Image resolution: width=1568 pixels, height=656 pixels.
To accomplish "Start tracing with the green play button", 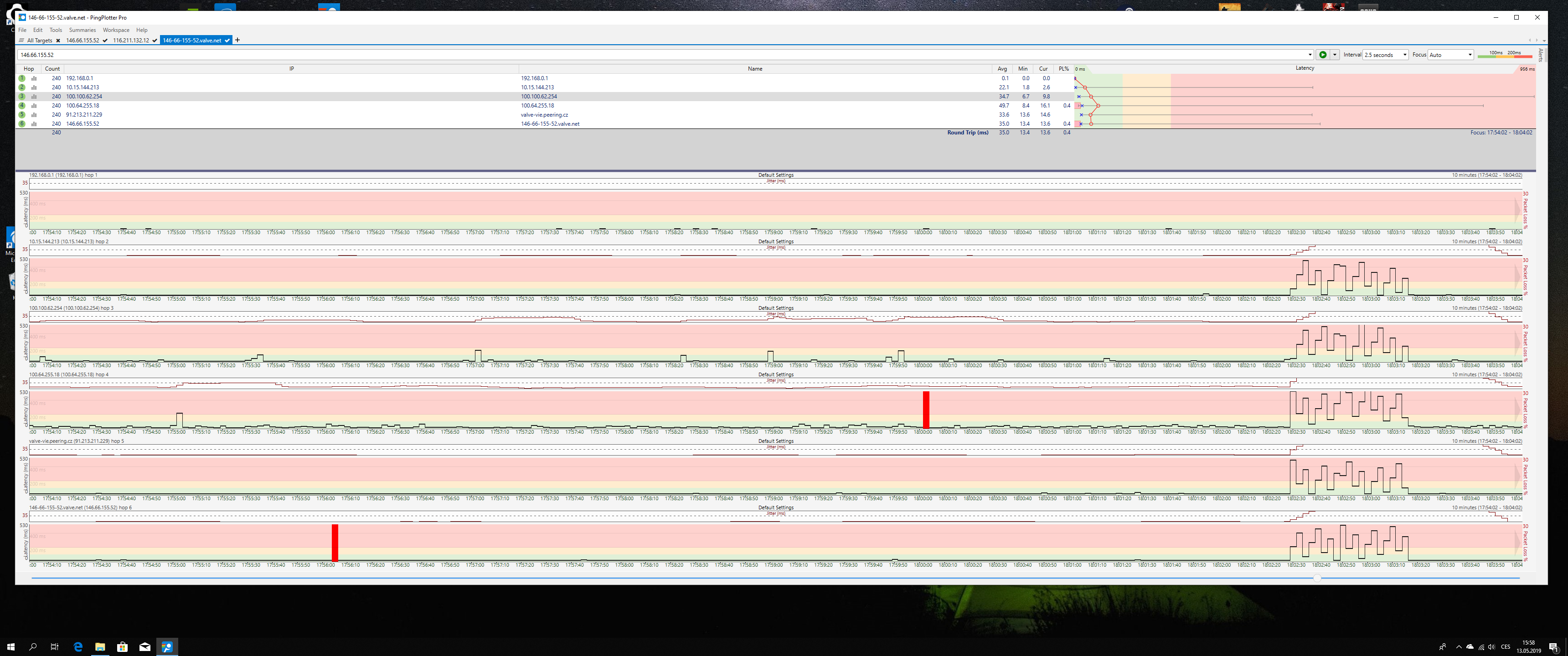I will click(1322, 55).
